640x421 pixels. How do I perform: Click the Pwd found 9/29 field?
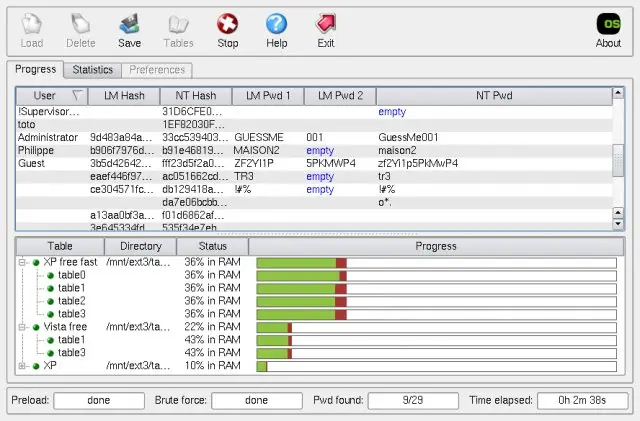point(413,400)
